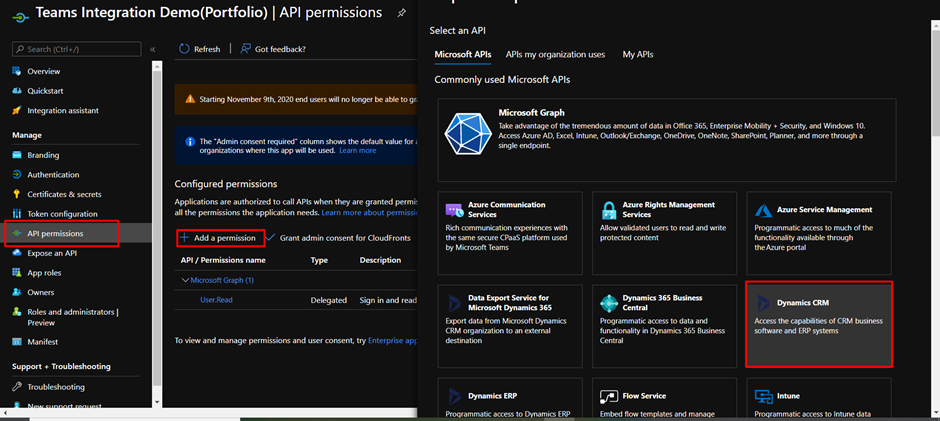The image size is (940, 421).
Task: Open the Enterprise applications link
Action: point(392,341)
